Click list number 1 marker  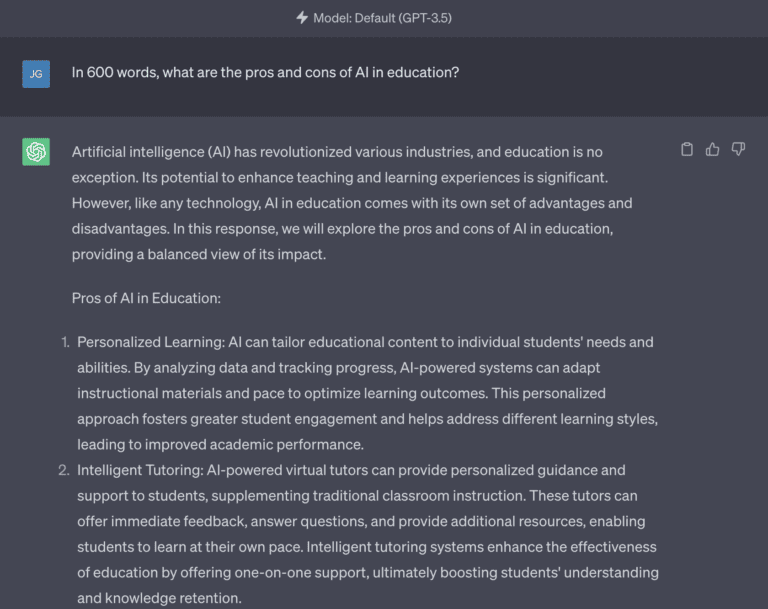click(x=65, y=342)
